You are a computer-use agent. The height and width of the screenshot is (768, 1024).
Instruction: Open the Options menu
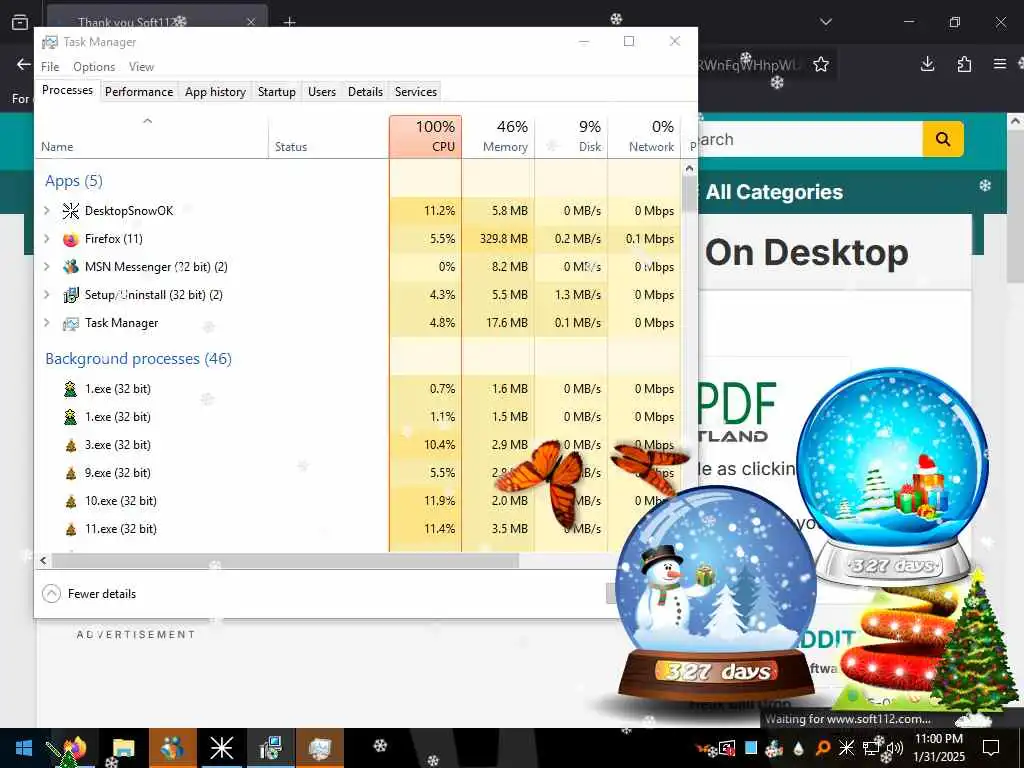tap(94, 67)
